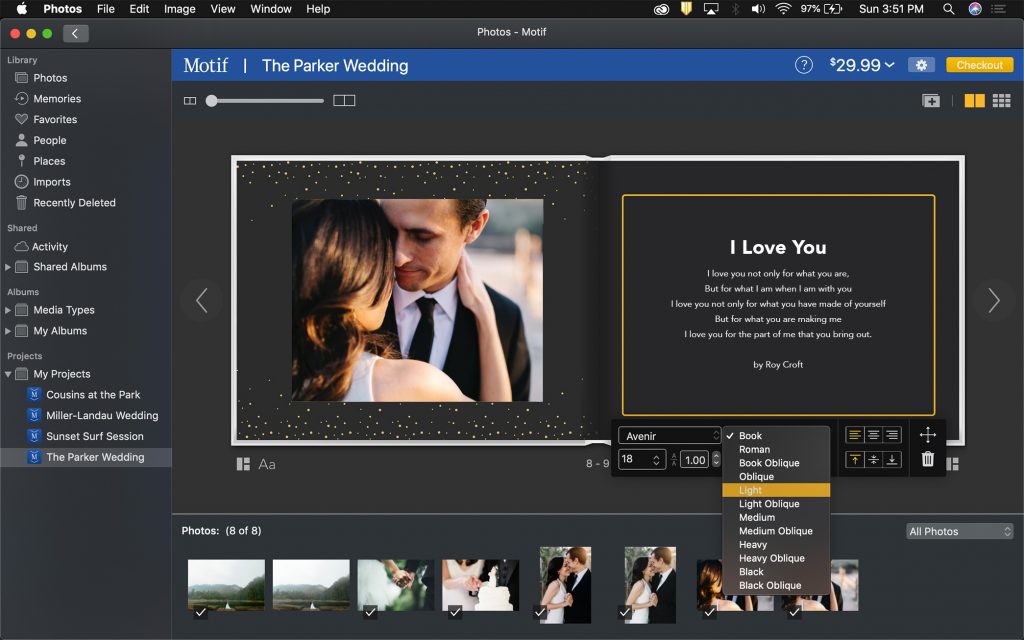Click the Aa text style icon
This screenshot has height=640, width=1024.
267,464
